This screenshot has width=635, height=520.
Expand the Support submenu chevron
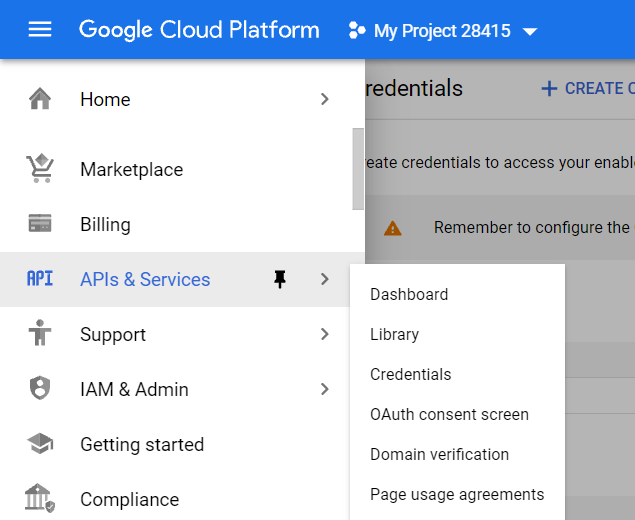(324, 334)
